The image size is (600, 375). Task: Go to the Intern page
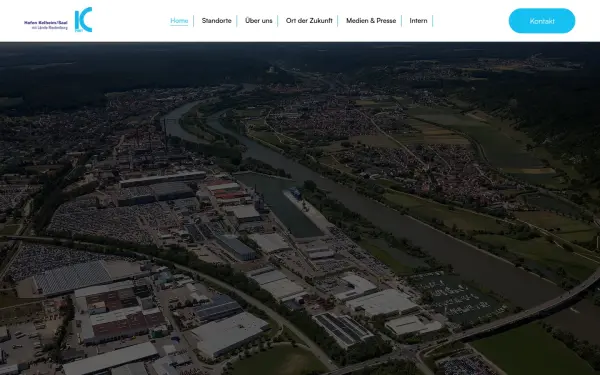tap(418, 21)
